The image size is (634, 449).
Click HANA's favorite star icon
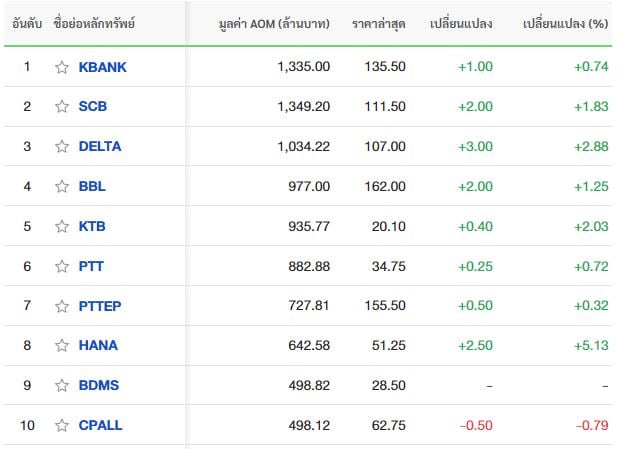coord(62,345)
